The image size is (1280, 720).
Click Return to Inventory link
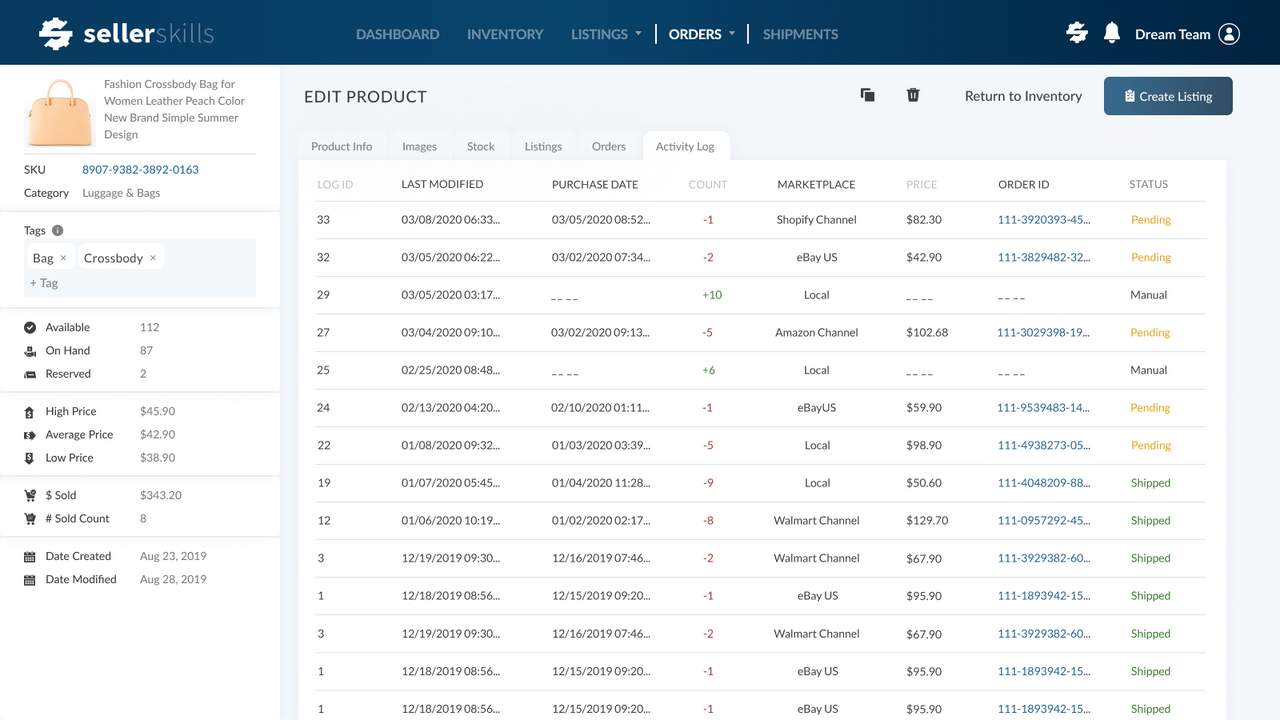1023,96
